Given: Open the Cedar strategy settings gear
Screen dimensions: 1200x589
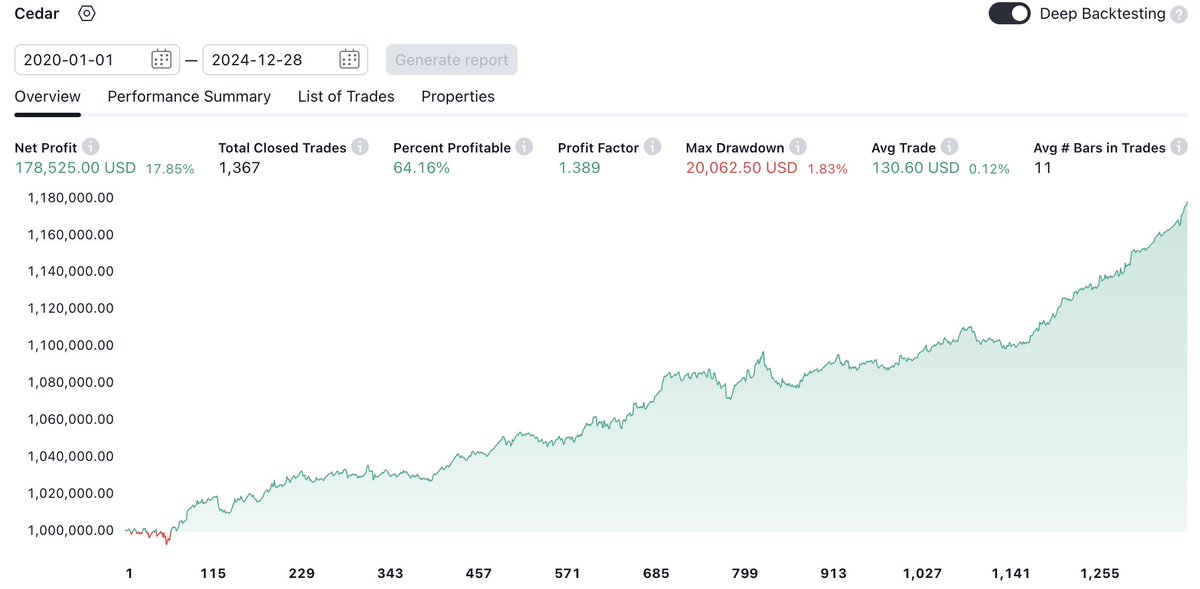Looking at the screenshot, I should pyautogui.click(x=86, y=13).
